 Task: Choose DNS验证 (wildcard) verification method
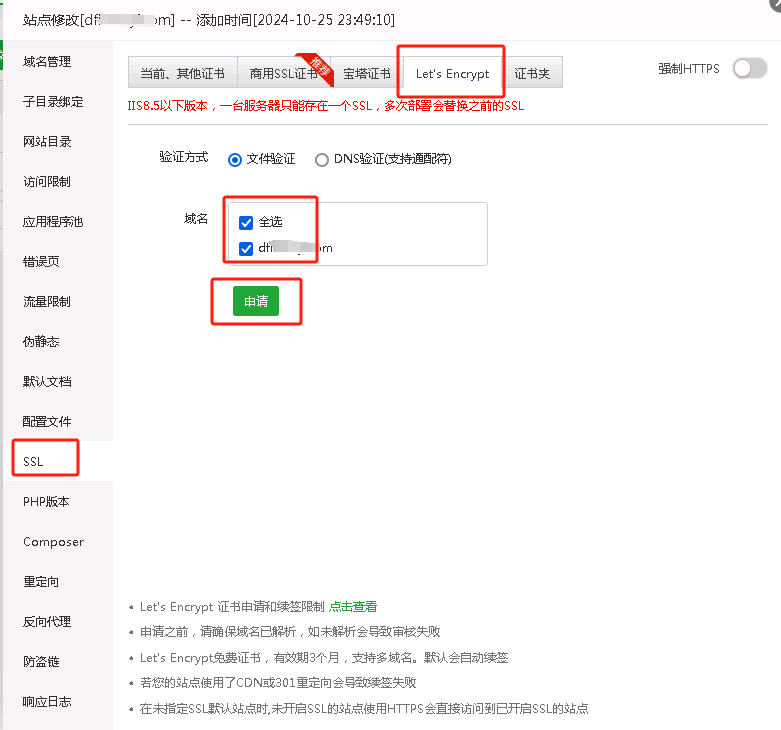pyautogui.click(x=321, y=159)
